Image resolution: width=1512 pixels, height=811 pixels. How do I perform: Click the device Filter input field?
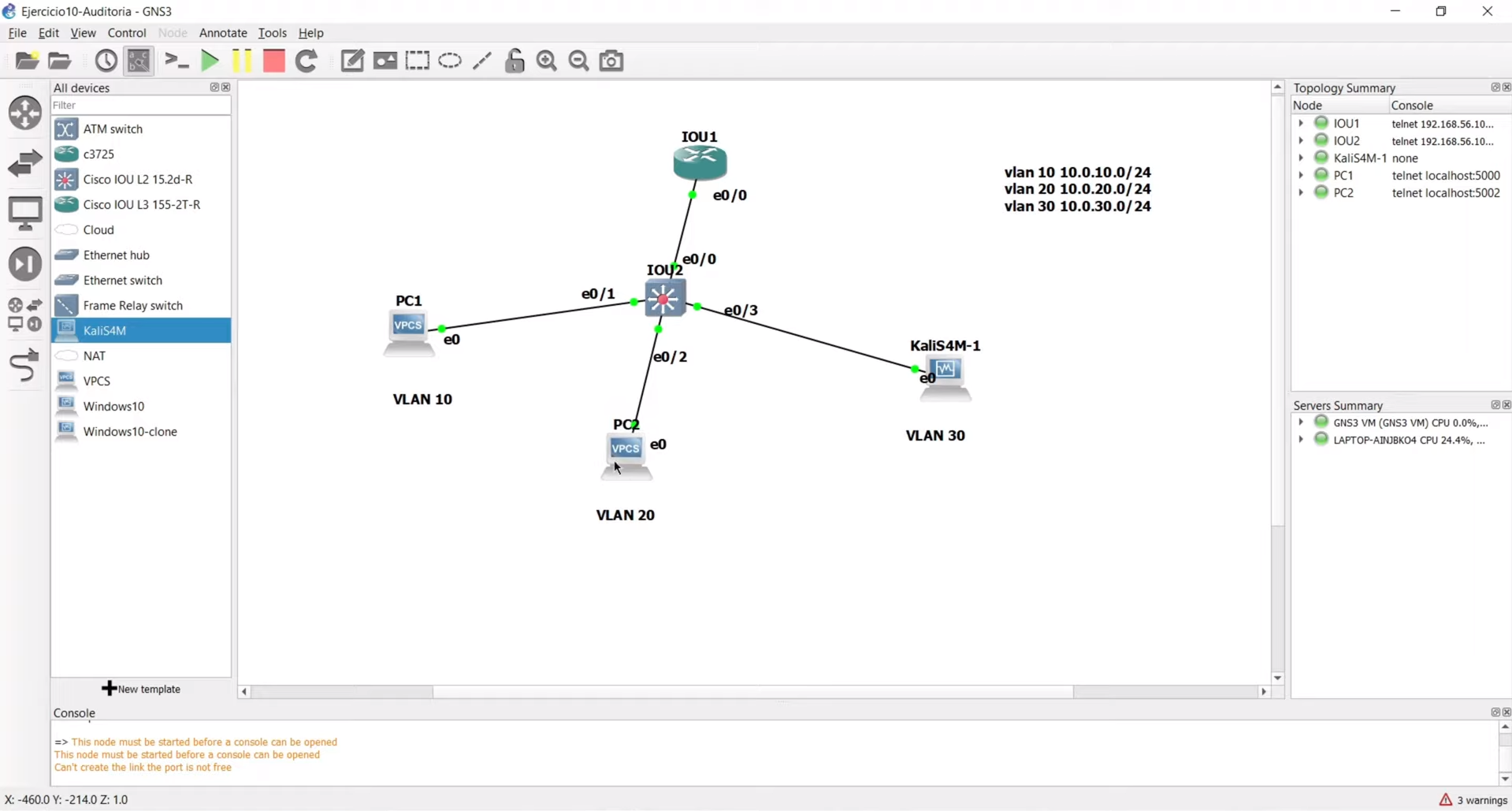coord(140,105)
